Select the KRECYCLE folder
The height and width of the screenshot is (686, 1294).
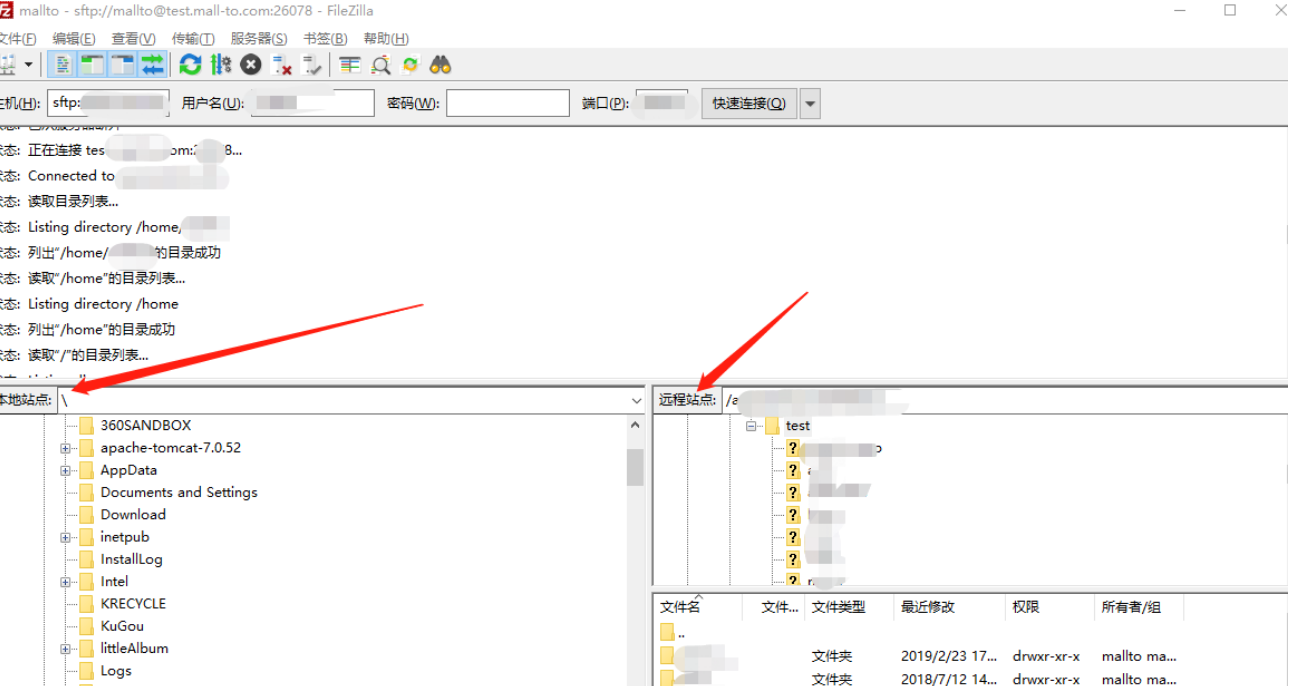pos(133,603)
